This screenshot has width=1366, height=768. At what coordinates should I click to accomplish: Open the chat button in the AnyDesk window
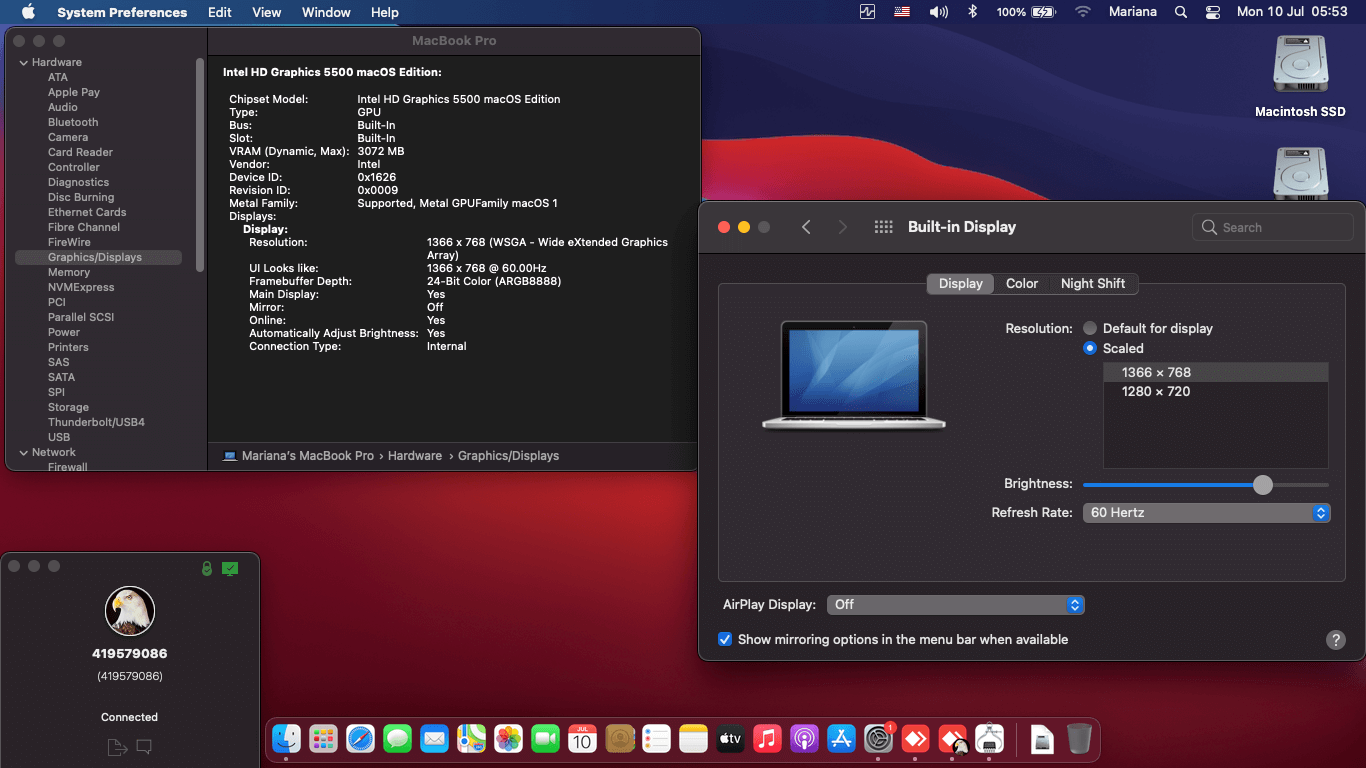(x=144, y=746)
